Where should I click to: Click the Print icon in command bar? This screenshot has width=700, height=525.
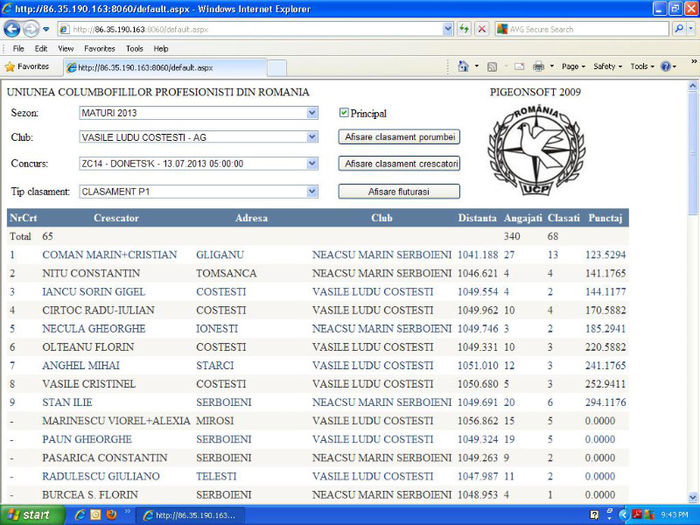pos(538,67)
